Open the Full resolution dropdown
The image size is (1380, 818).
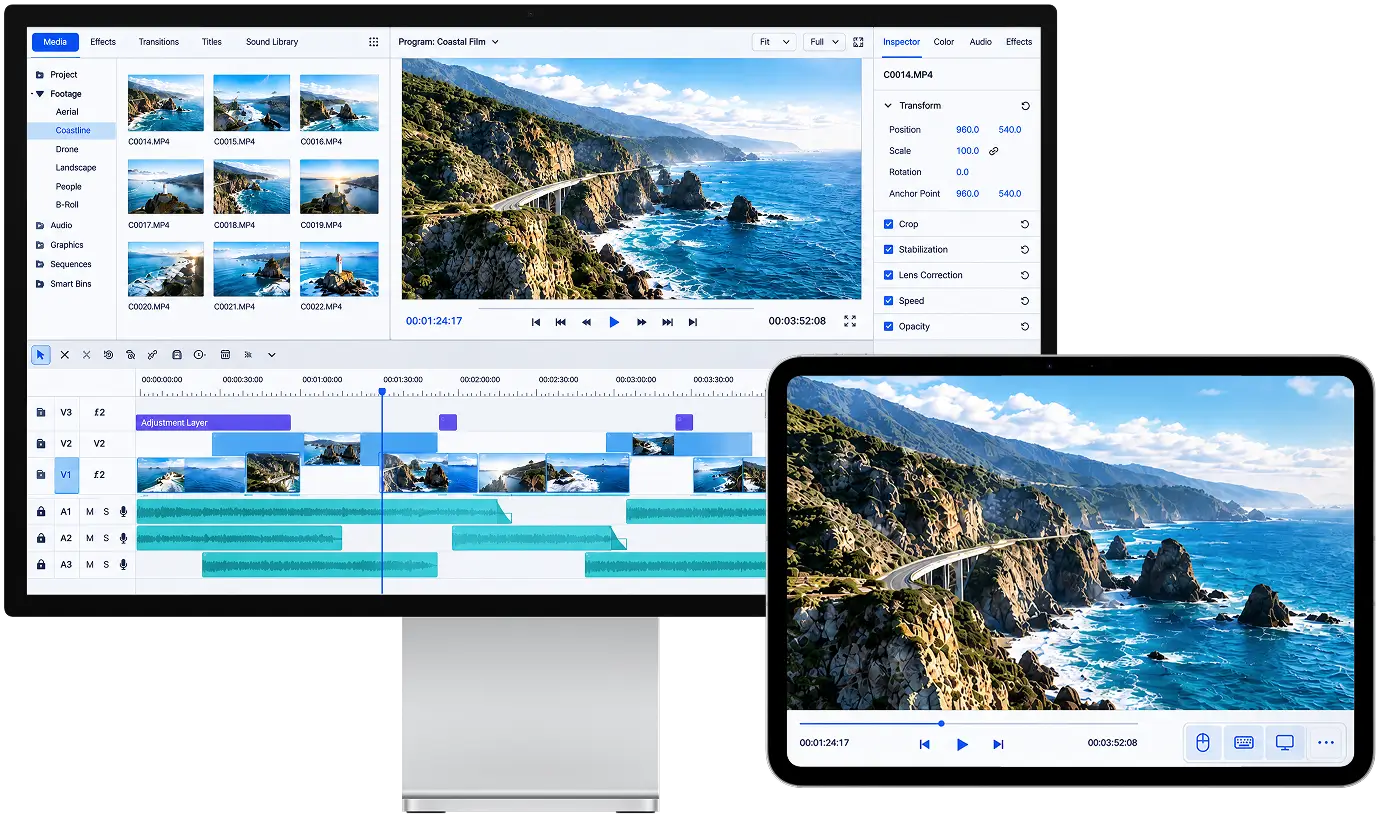click(x=824, y=42)
